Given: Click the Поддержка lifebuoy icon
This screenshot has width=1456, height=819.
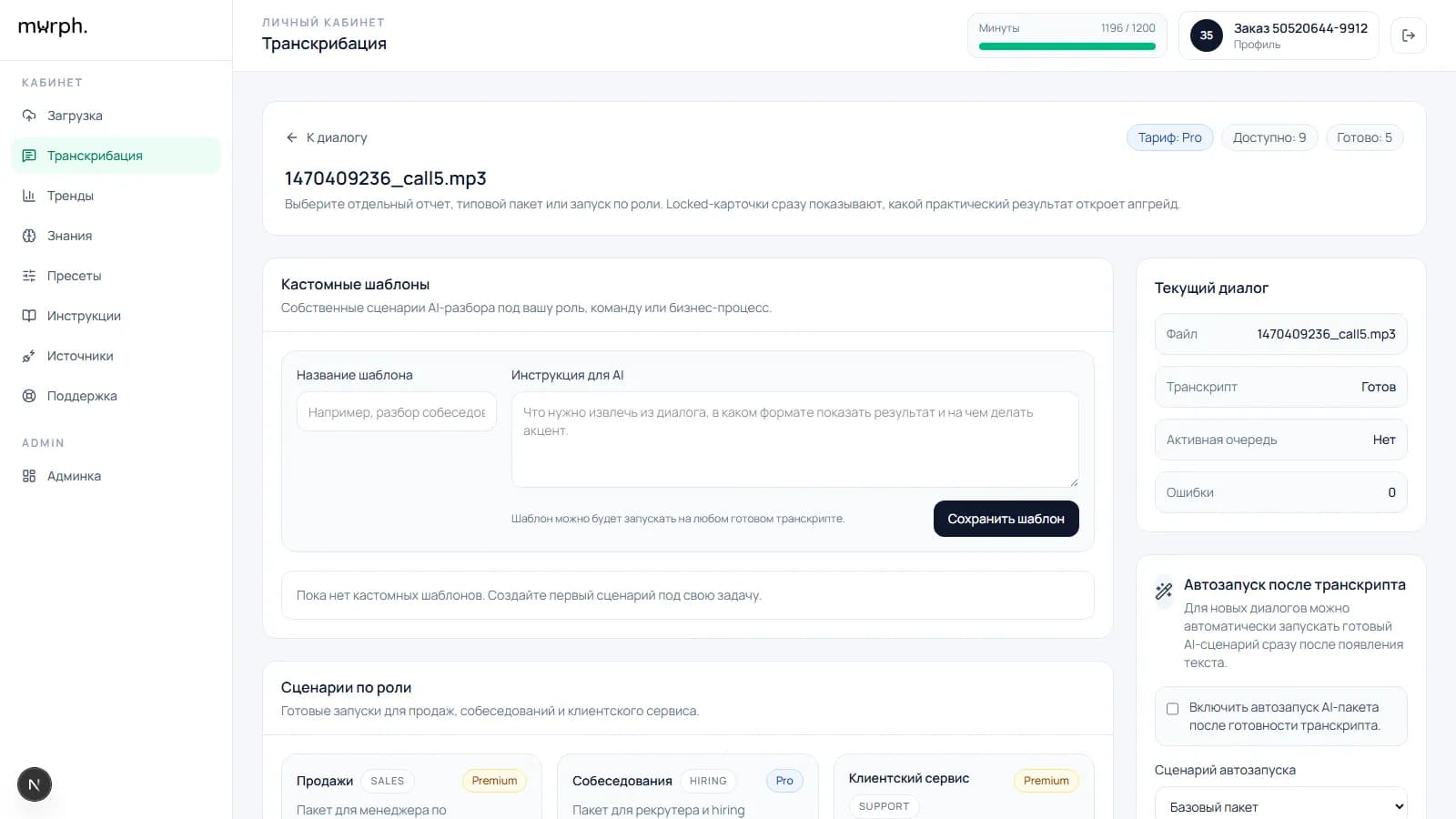Looking at the screenshot, I should pyautogui.click(x=29, y=396).
